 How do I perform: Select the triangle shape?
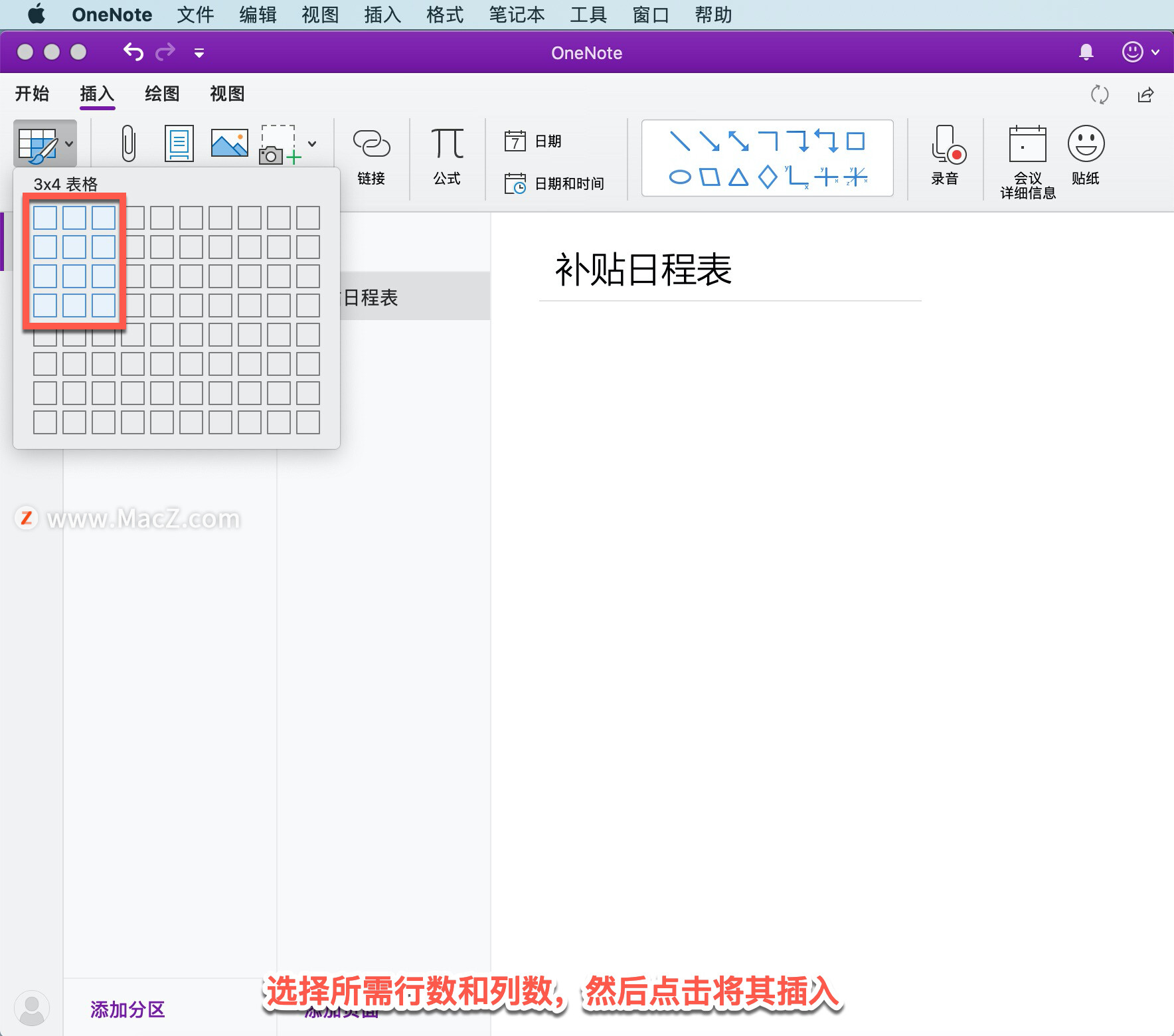(x=738, y=177)
